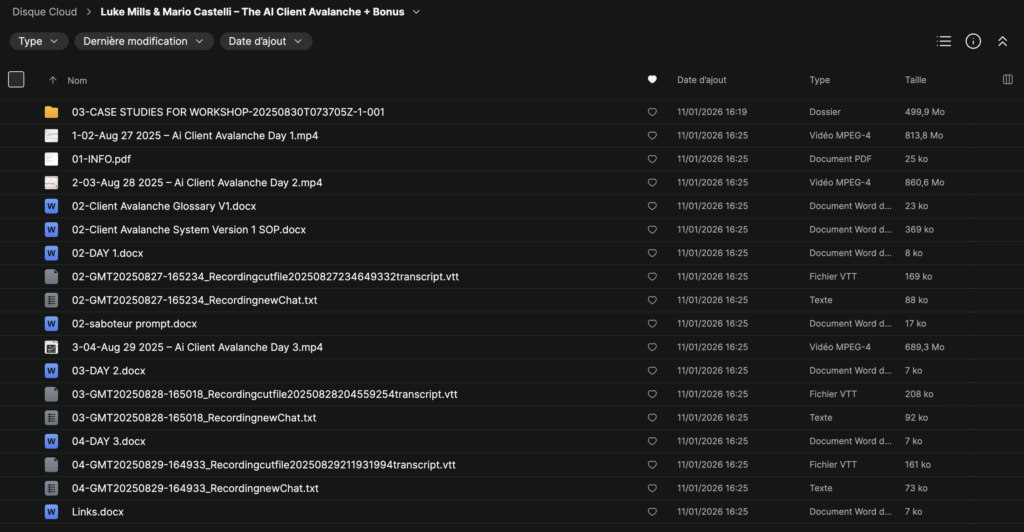Open the info details panel icon
This screenshot has height=532, width=1024.
tap(973, 41)
